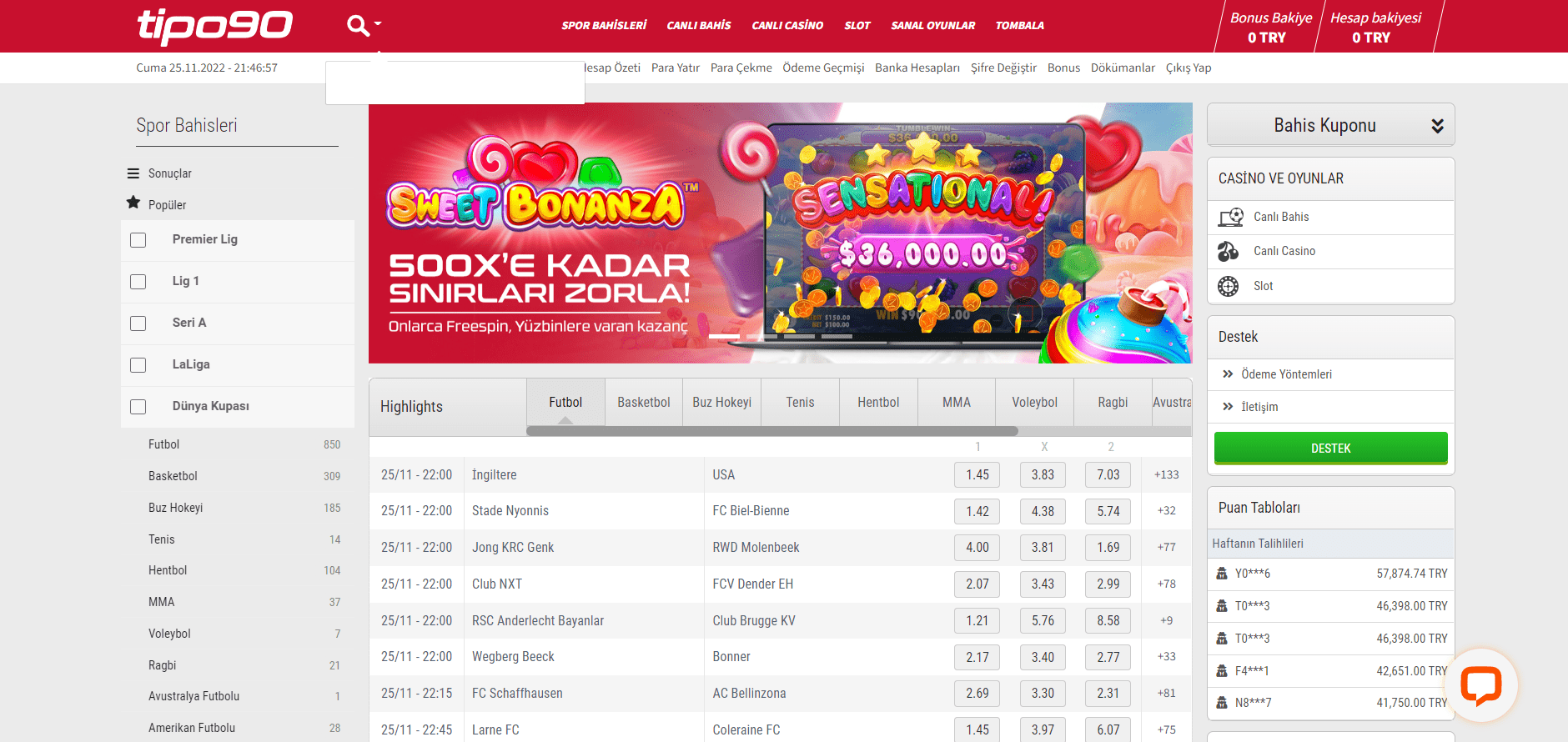1568x742 pixels.
Task: Click the tipo90 logo
Action: coord(214,26)
